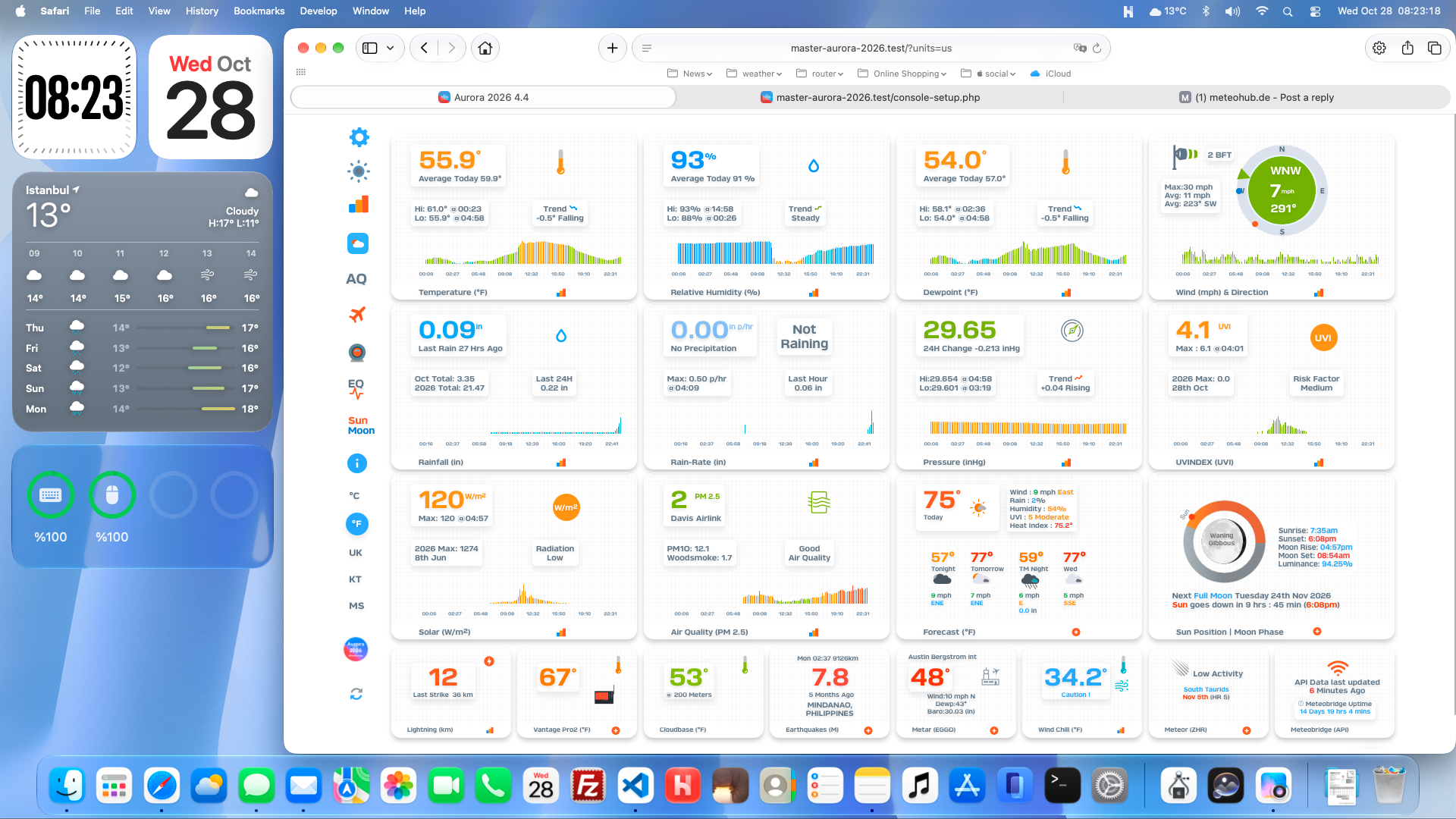Click the Safari new tab plus button
The image size is (1456, 819).
(x=613, y=48)
